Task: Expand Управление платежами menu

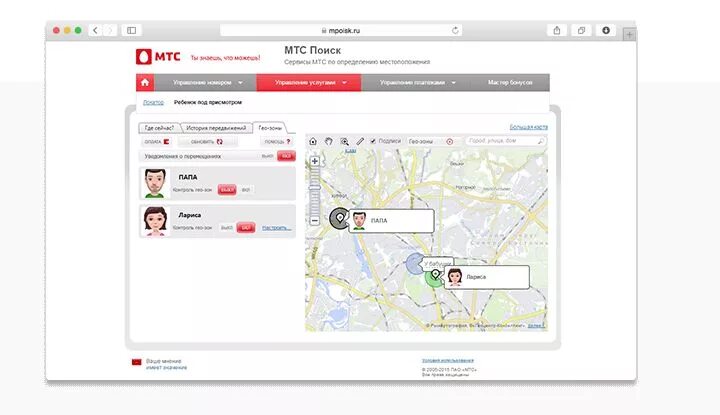Action: click(x=416, y=83)
